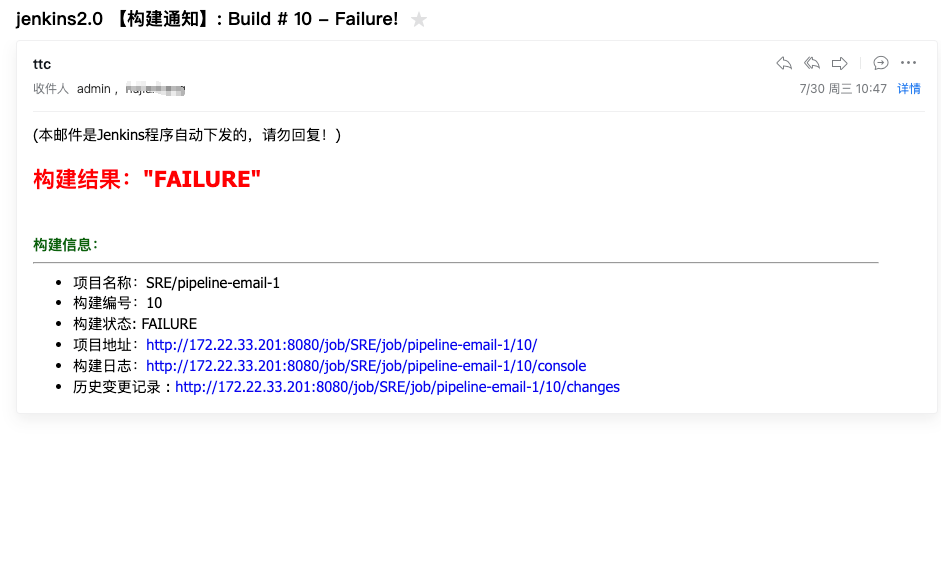Click the reply arrow icon
This screenshot has width=941, height=576.
pyautogui.click(x=784, y=63)
